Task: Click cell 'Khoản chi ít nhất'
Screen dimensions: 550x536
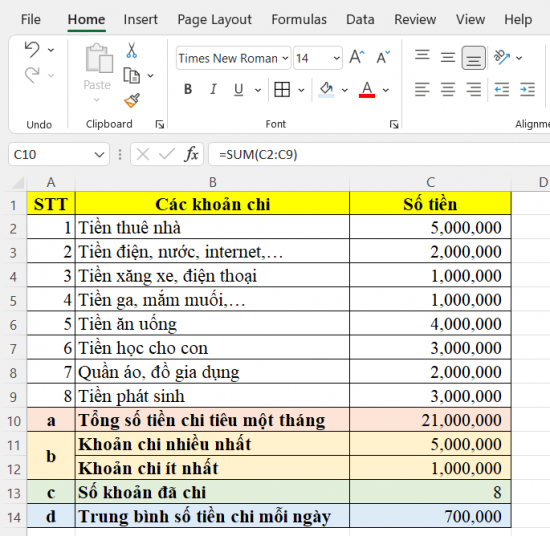Action: click(212, 468)
